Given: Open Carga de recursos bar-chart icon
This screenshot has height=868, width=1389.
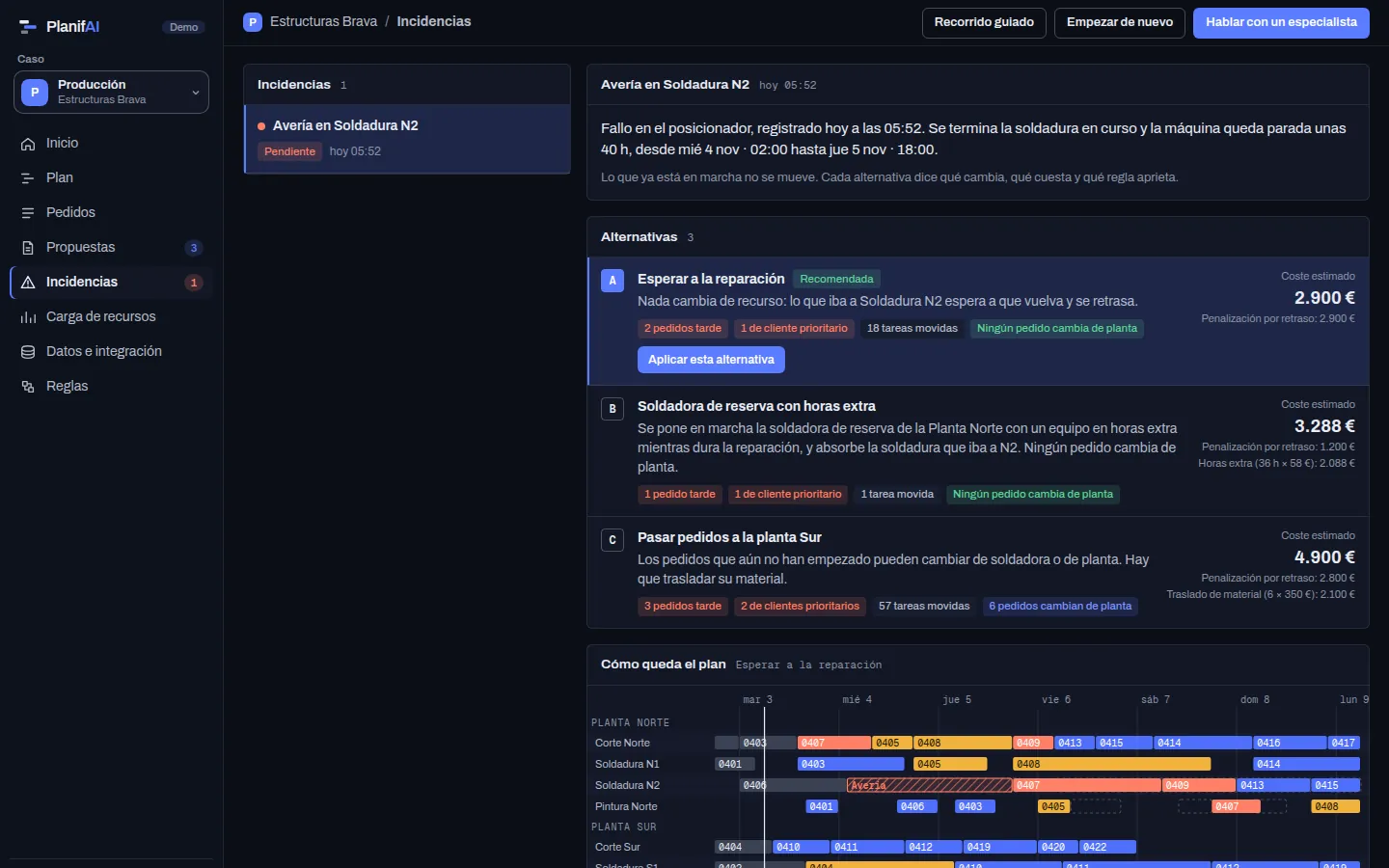Looking at the screenshot, I should coord(28,316).
